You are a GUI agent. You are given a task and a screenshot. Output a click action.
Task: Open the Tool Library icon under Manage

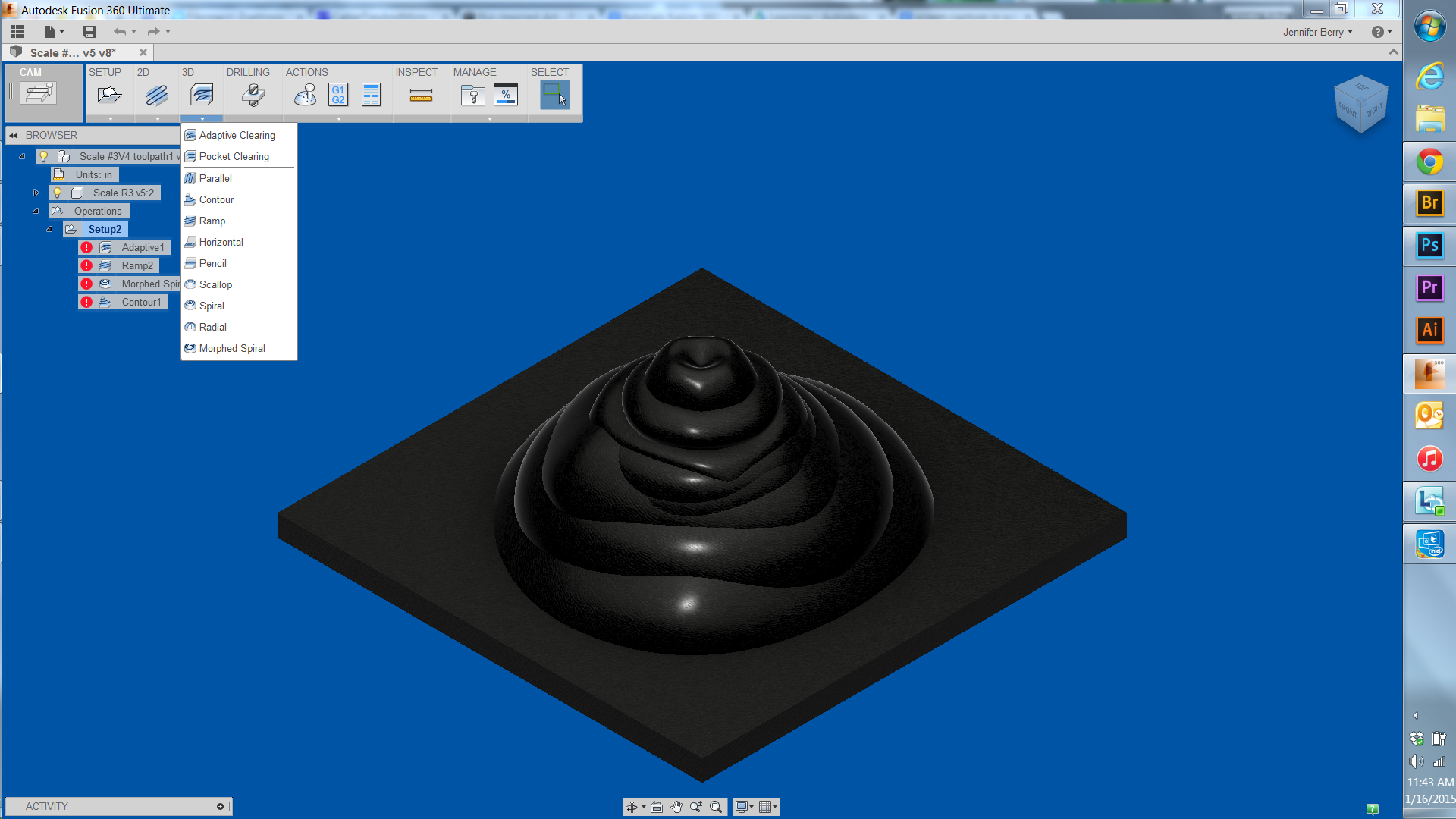[x=472, y=95]
